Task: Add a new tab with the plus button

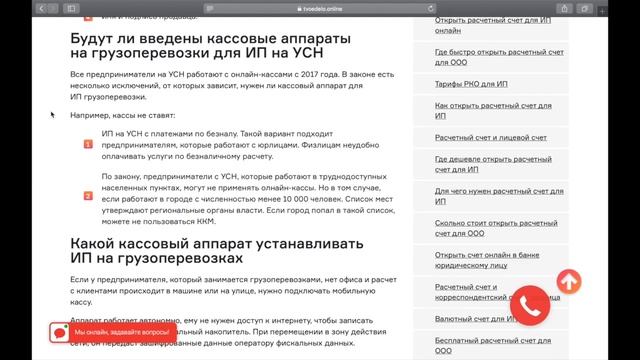Action: click(602, 11)
